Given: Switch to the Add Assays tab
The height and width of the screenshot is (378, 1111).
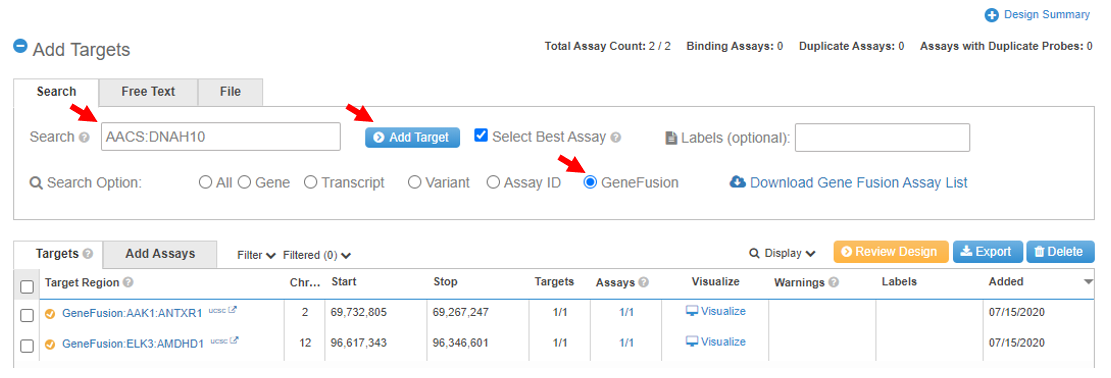Looking at the screenshot, I should (160, 254).
